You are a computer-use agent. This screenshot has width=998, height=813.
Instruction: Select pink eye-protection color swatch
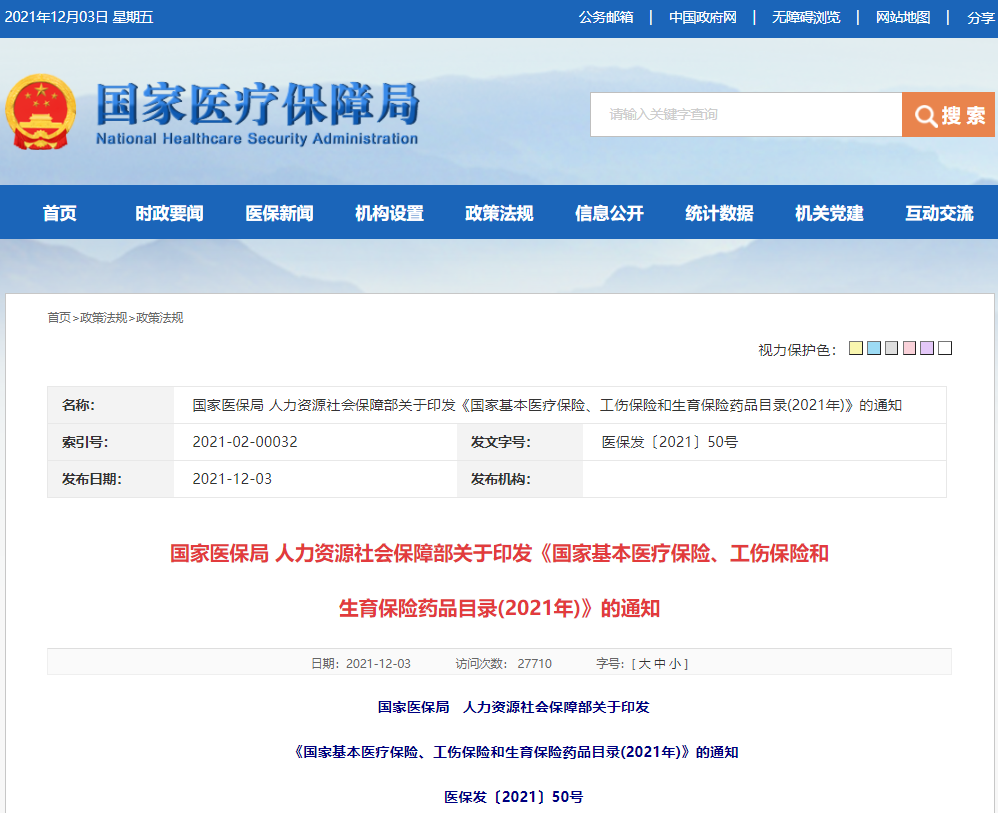point(910,348)
